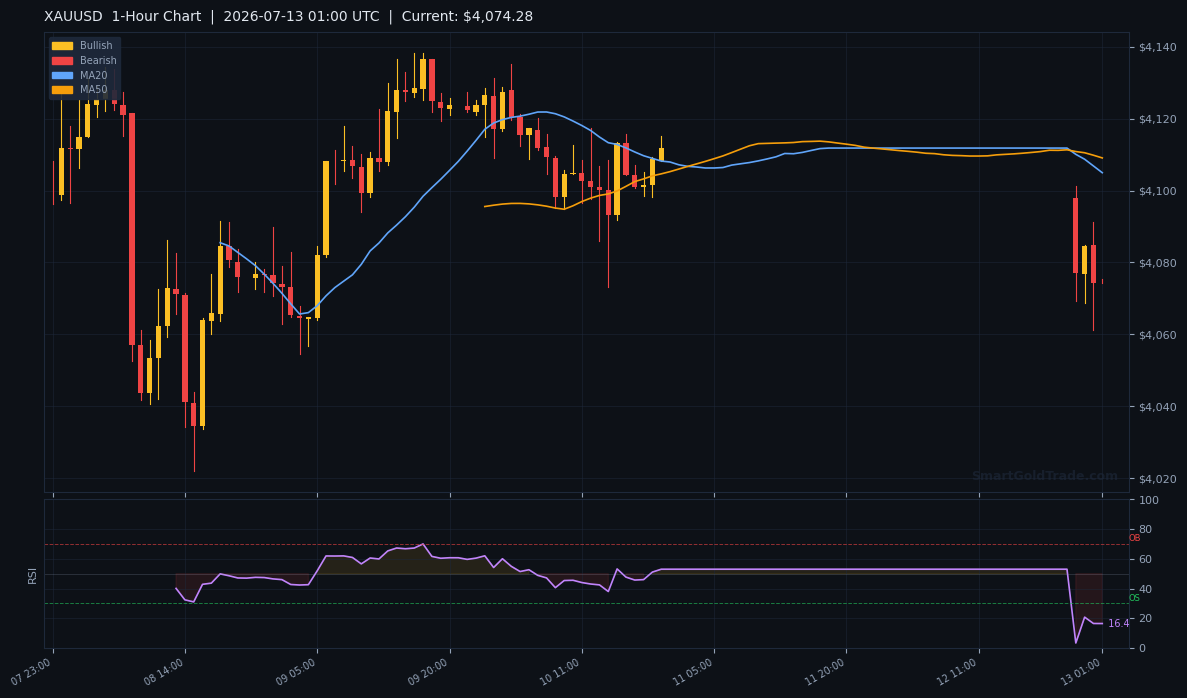Click the 10 11:00 time axis label
1187x698 pixels.
pyautogui.click(x=560, y=672)
